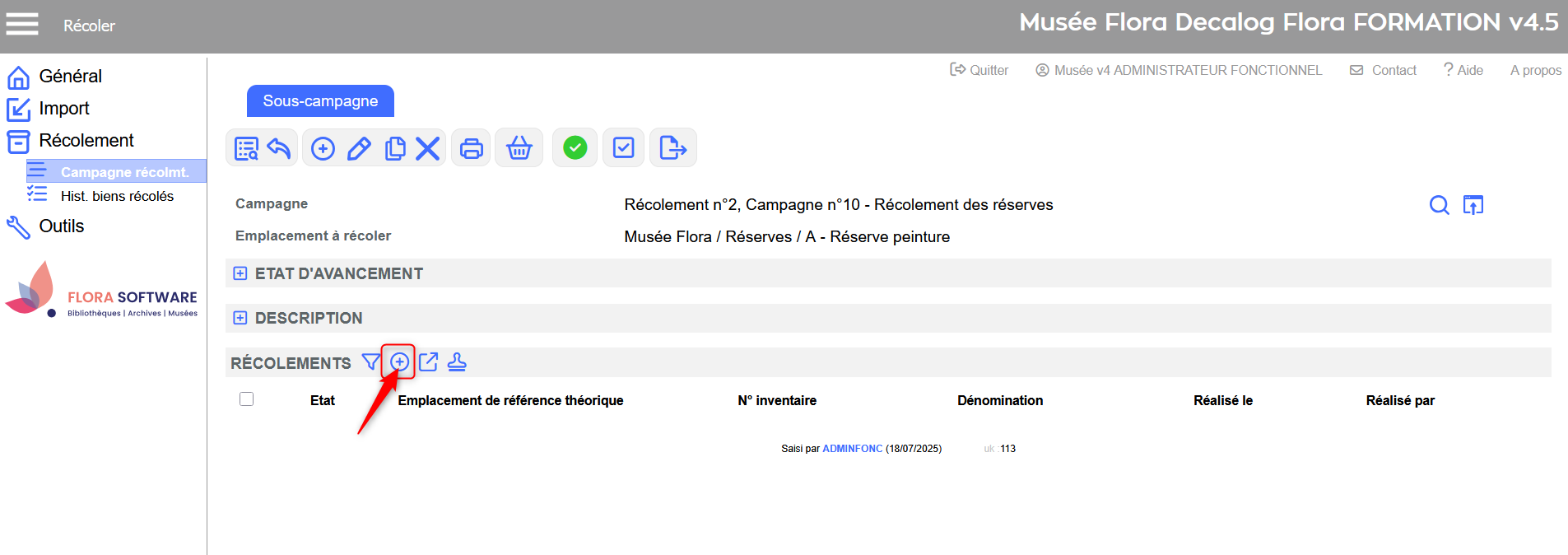Click the printer icon
The image size is (1568, 555).
click(x=472, y=148)
